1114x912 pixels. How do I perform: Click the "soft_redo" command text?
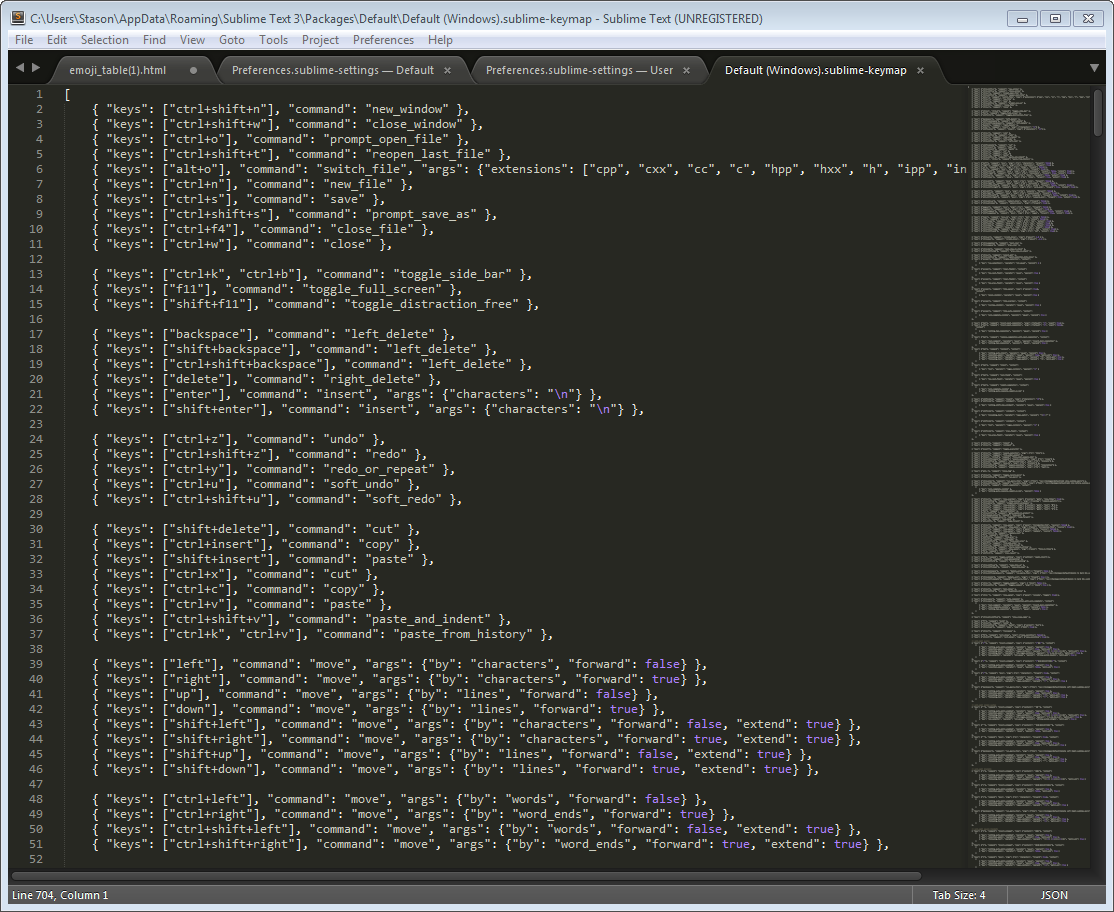tap(407, 499)
